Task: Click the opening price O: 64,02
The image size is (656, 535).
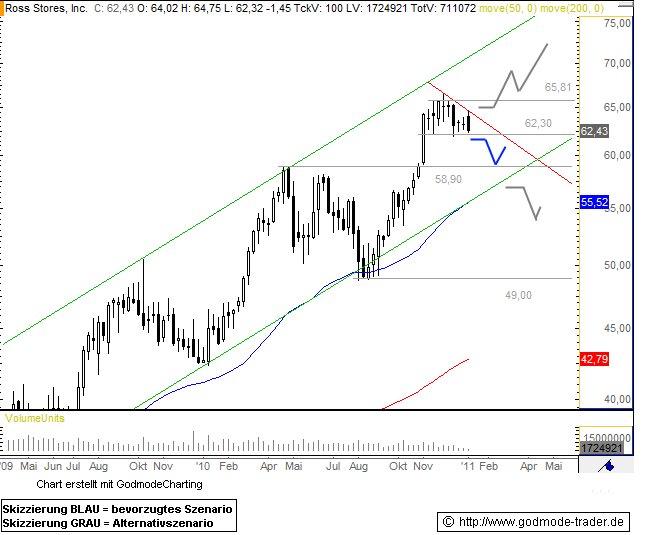Action: tap(157, 8)
